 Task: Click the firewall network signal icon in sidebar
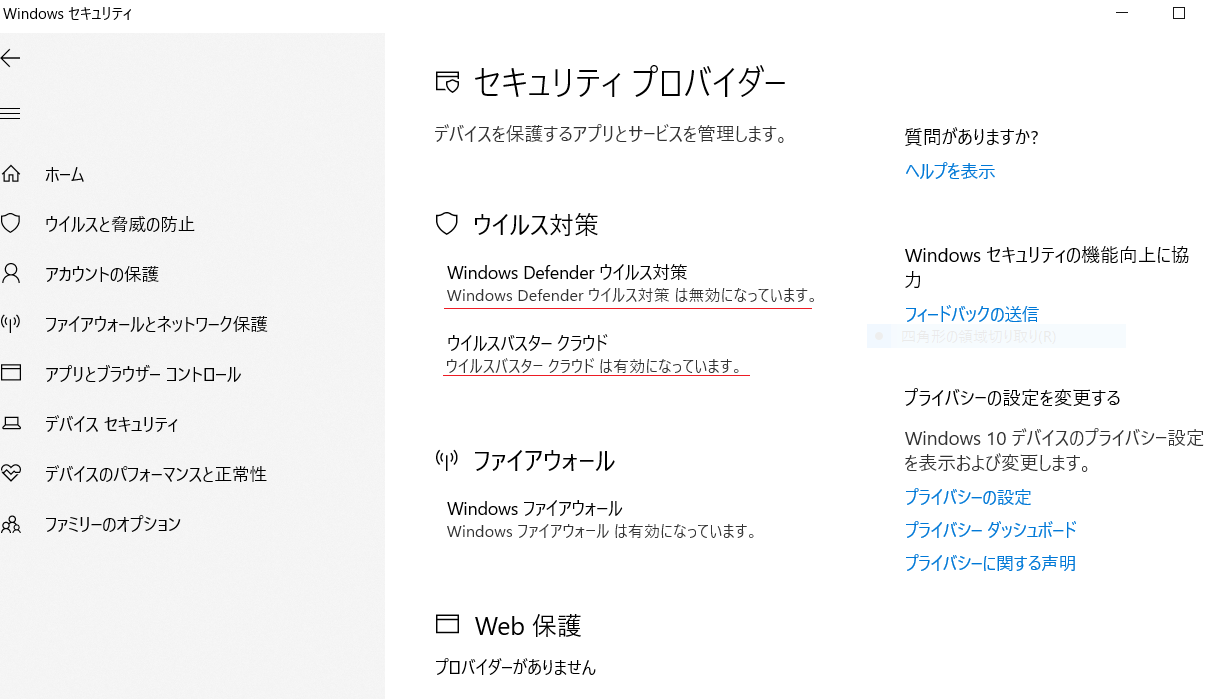point(11,324)
